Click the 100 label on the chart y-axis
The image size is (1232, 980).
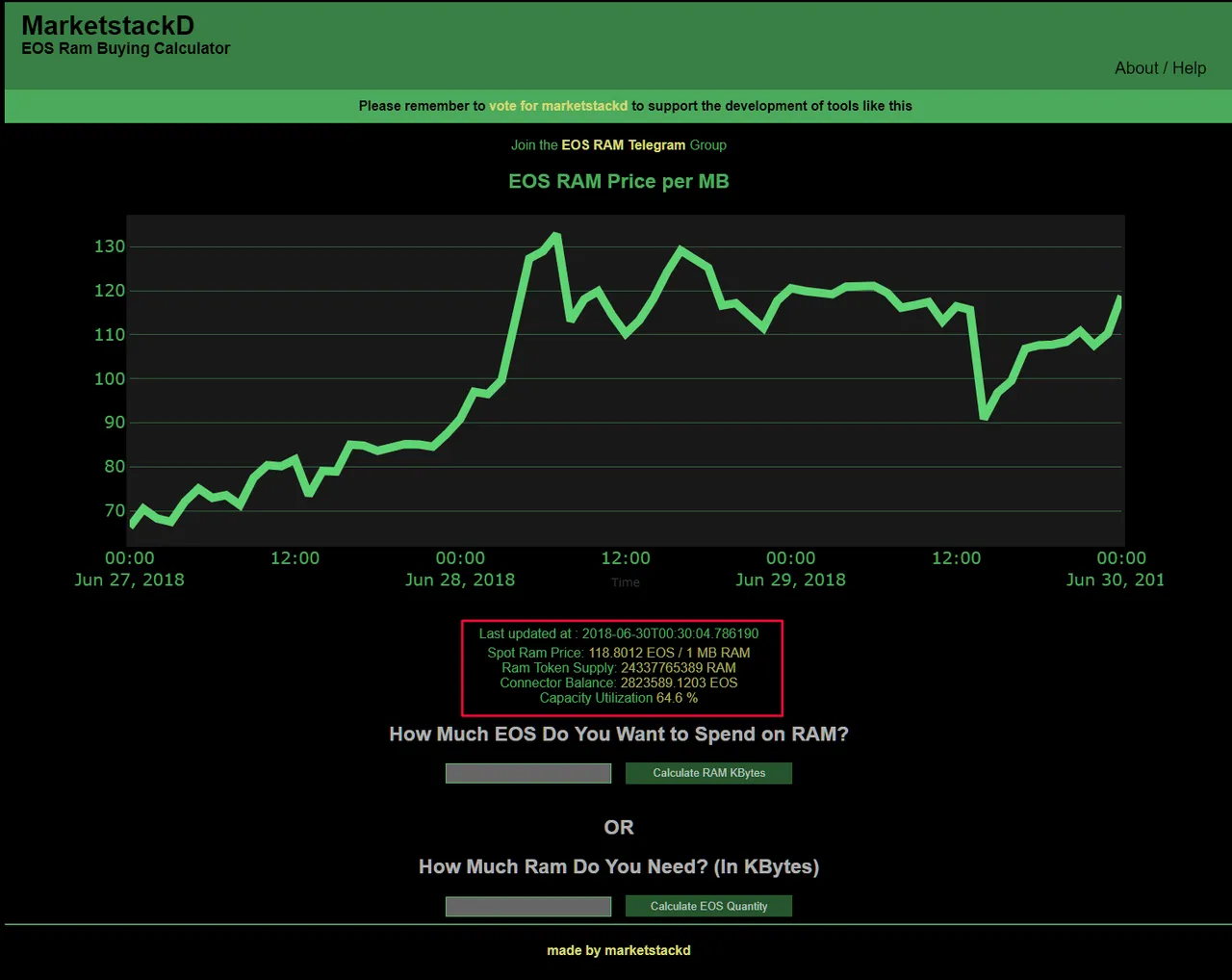point(110,379)
